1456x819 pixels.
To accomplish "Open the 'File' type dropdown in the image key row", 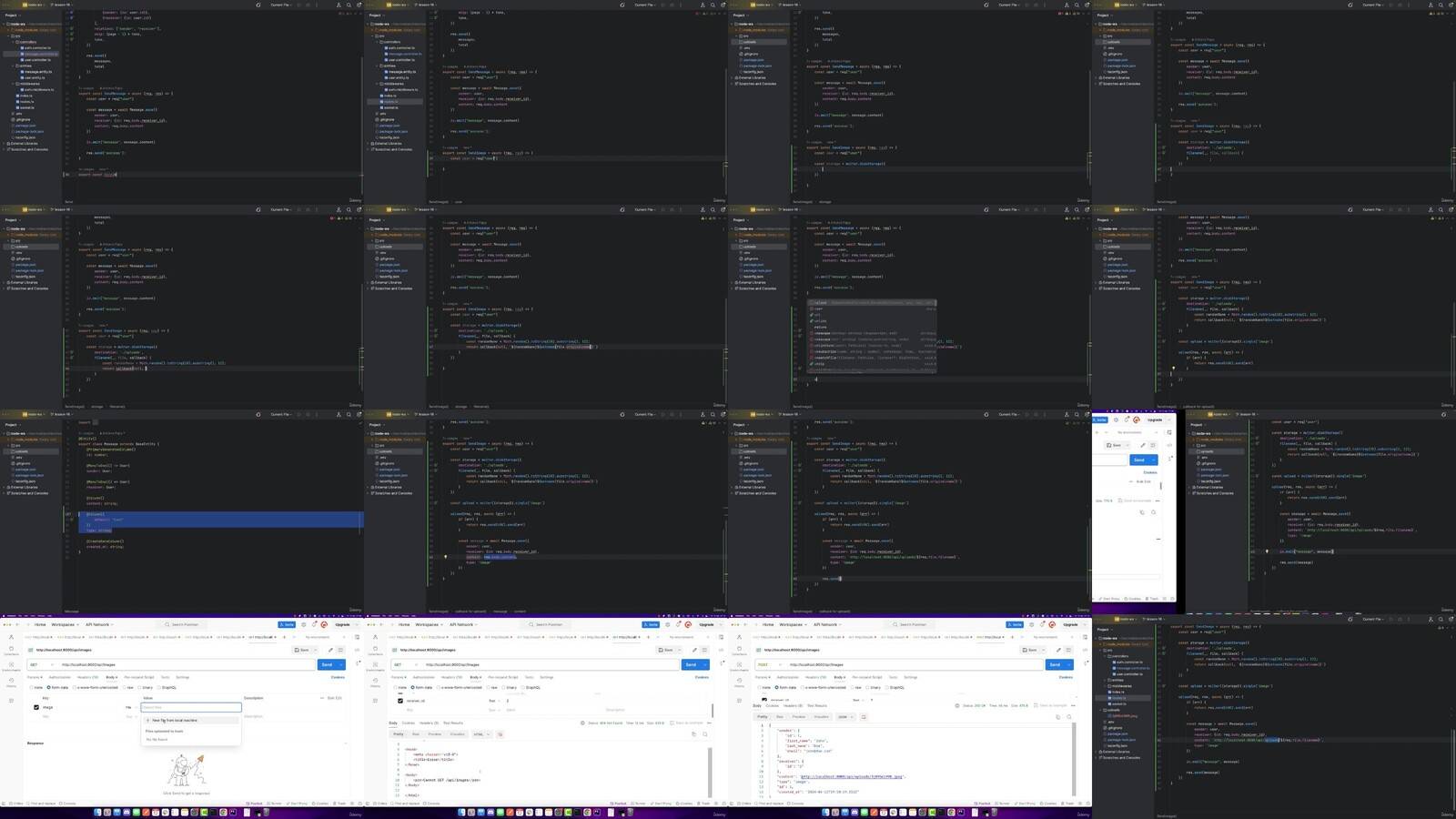I will [x=131, y=707].
